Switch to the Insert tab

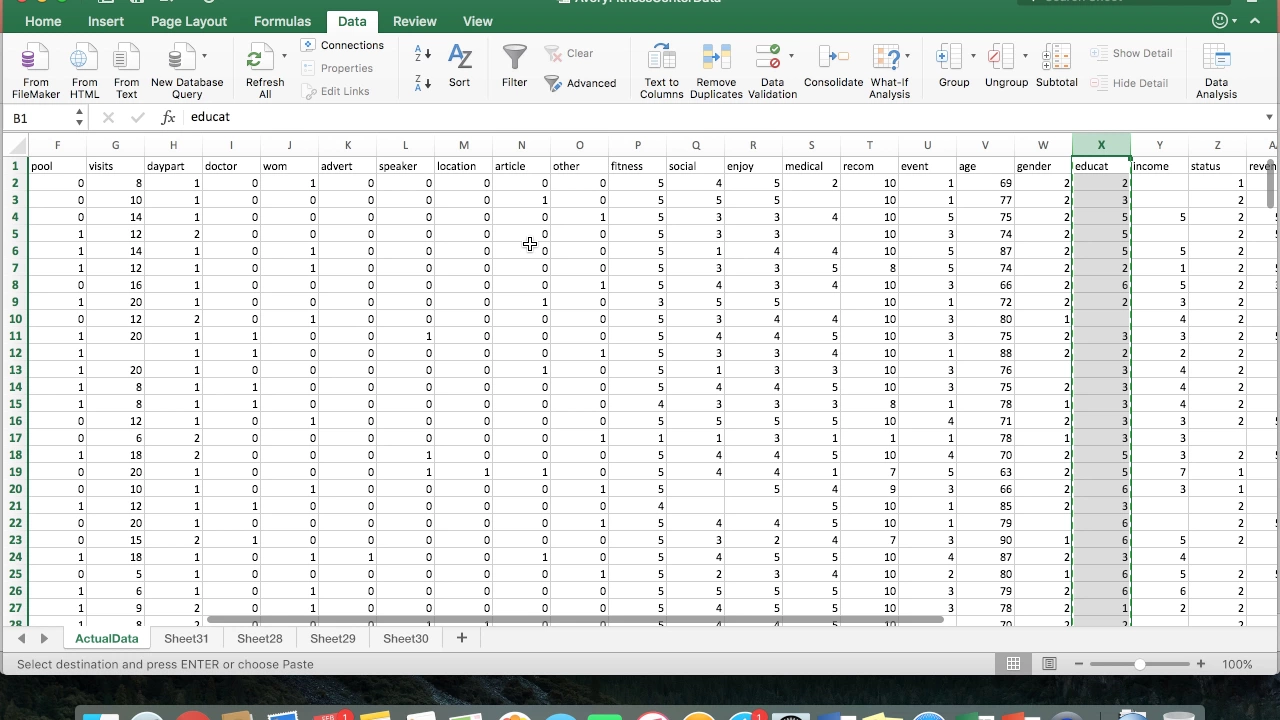tap(106, 21)
